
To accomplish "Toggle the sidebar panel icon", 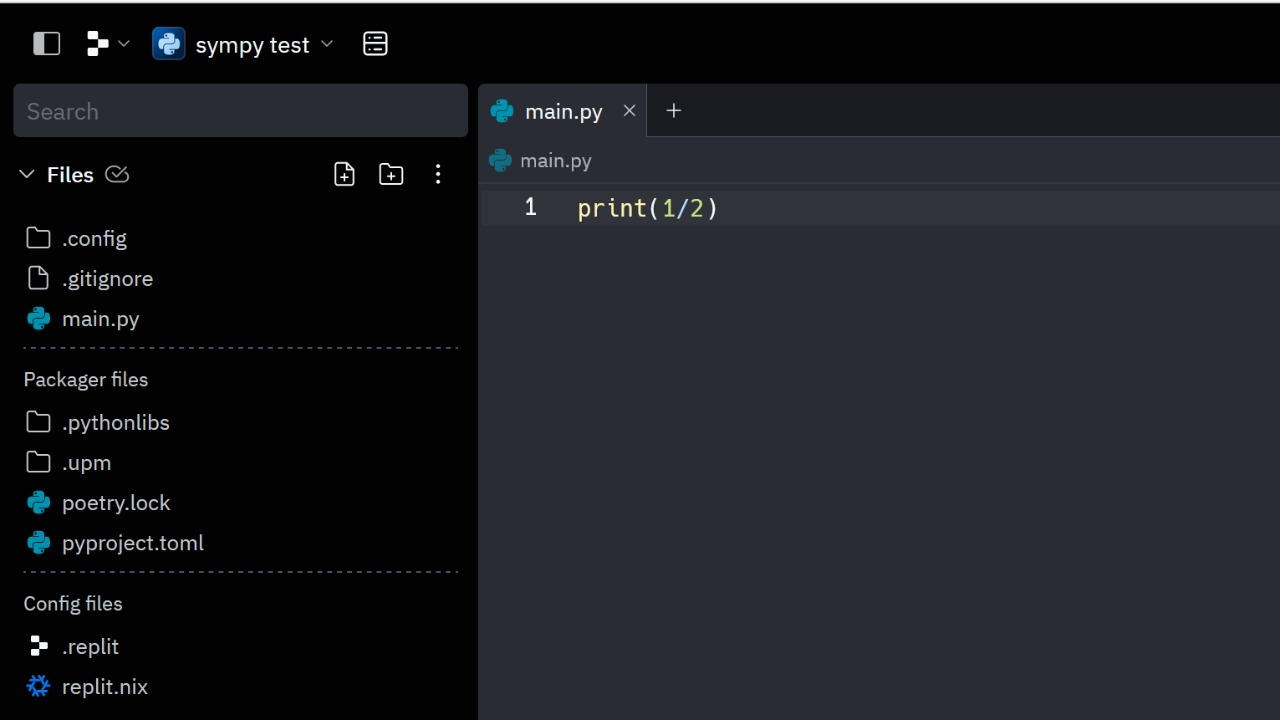I will point(47,44).
